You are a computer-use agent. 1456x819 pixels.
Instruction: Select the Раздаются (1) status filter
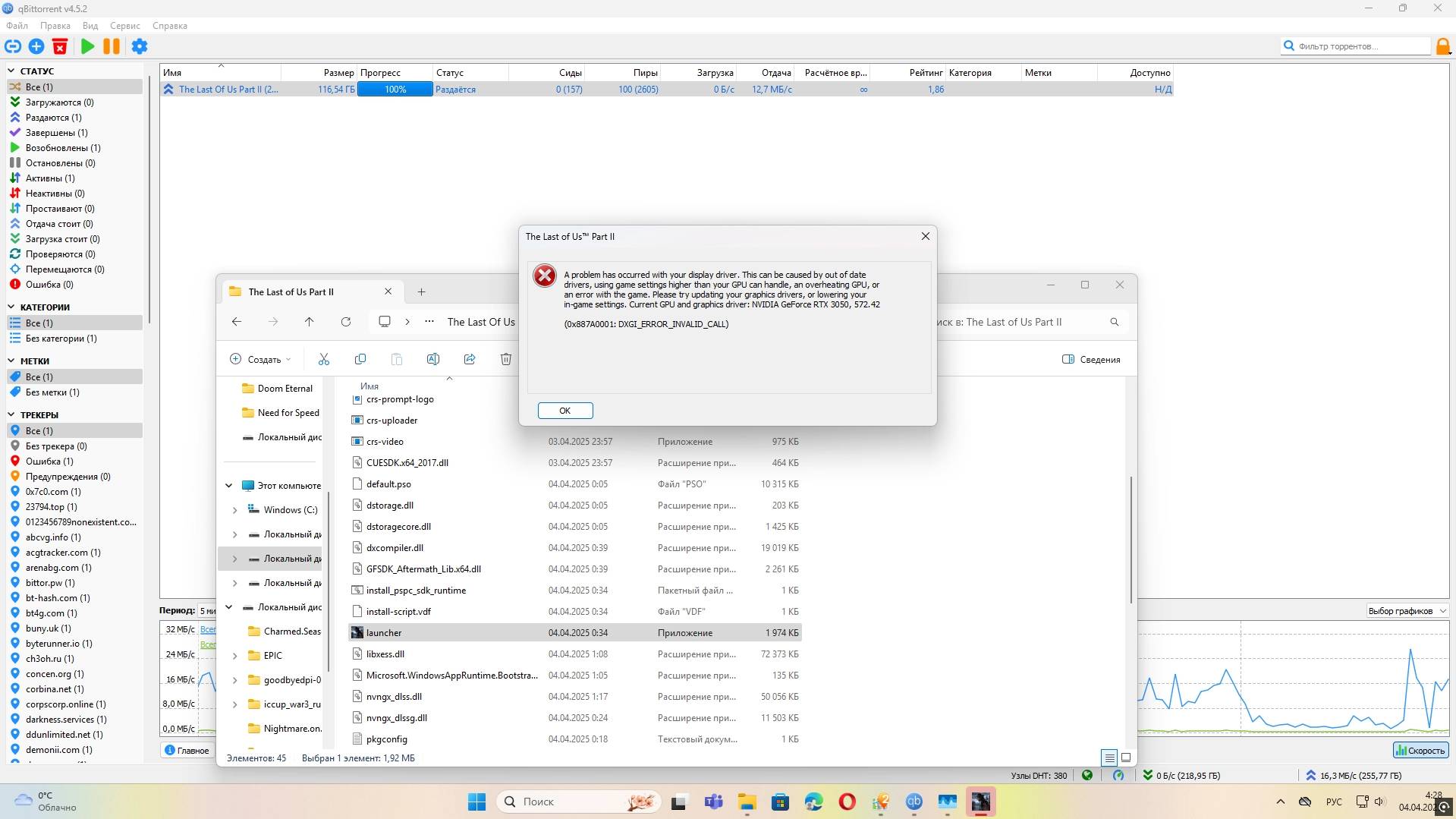[53, 118]
